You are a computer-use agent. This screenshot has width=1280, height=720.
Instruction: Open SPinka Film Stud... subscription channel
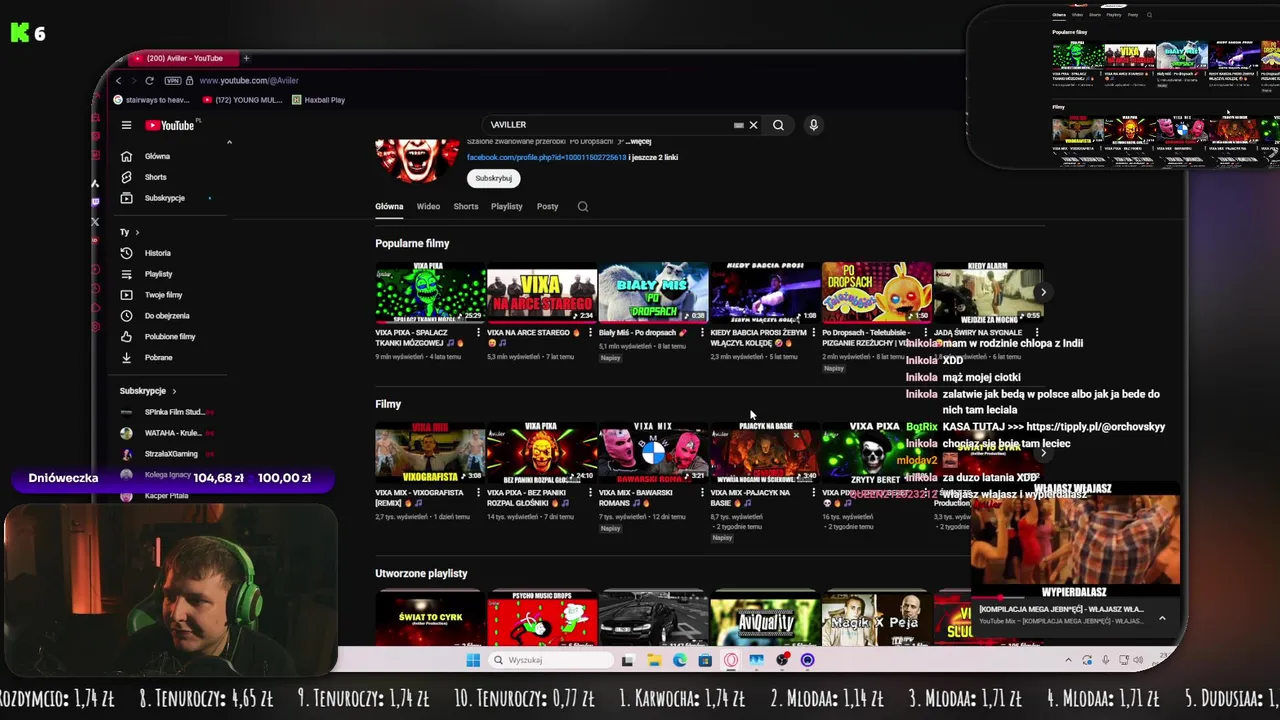166,412
